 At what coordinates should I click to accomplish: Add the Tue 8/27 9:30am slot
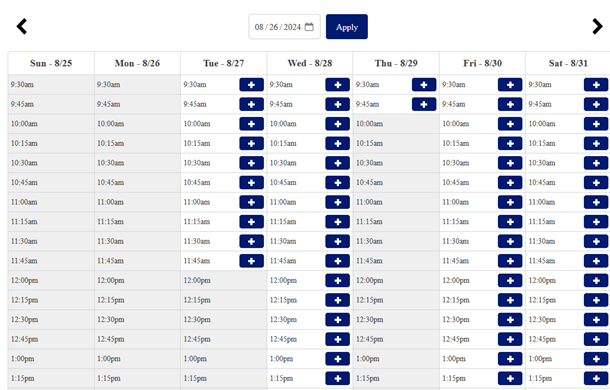tap(251, 85)
